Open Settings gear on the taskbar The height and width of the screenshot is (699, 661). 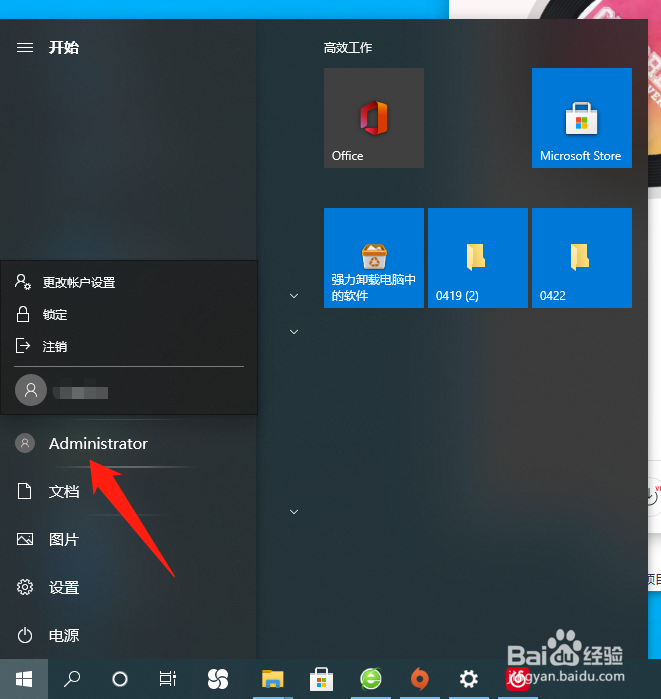click(x=468, y=679)
